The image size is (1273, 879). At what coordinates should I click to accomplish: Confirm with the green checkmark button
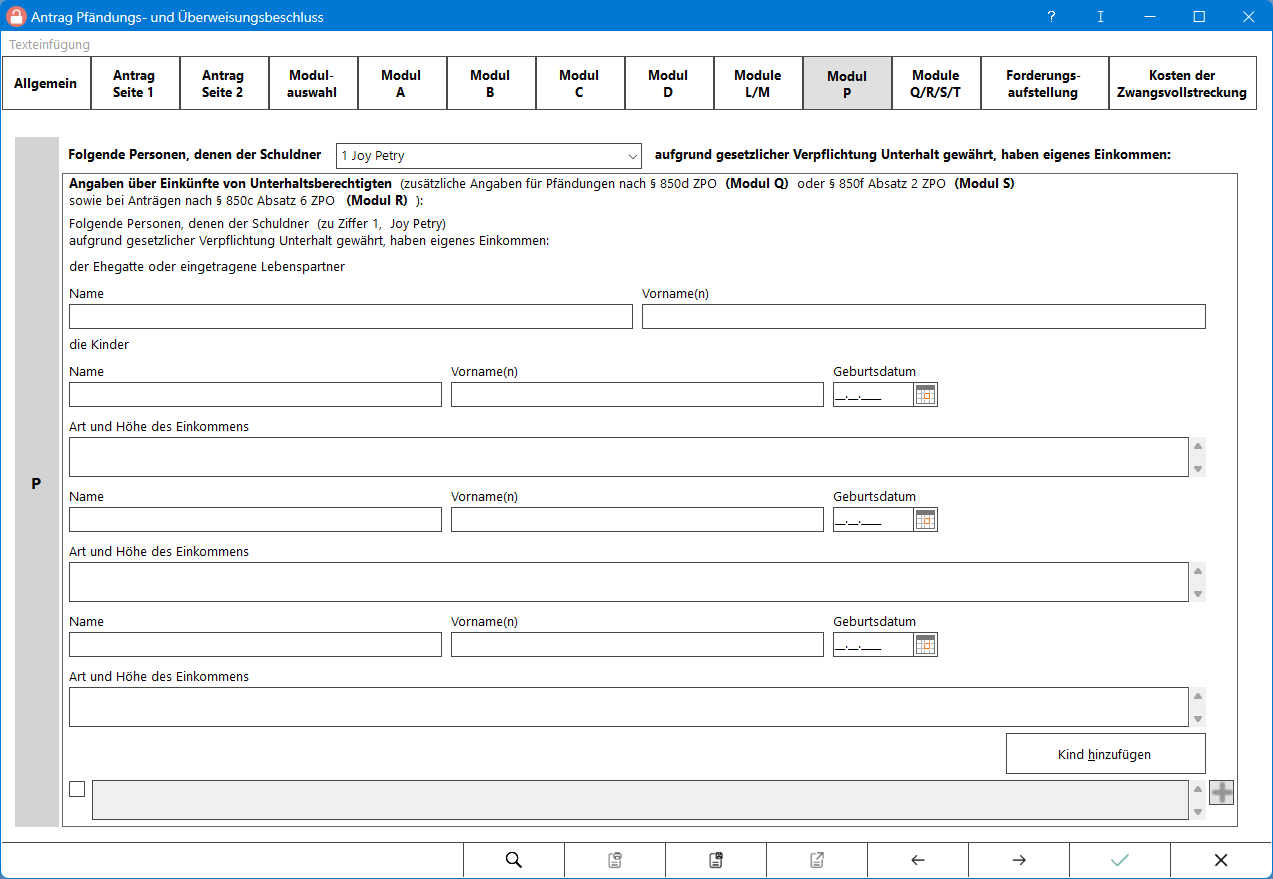point(1120,860)
